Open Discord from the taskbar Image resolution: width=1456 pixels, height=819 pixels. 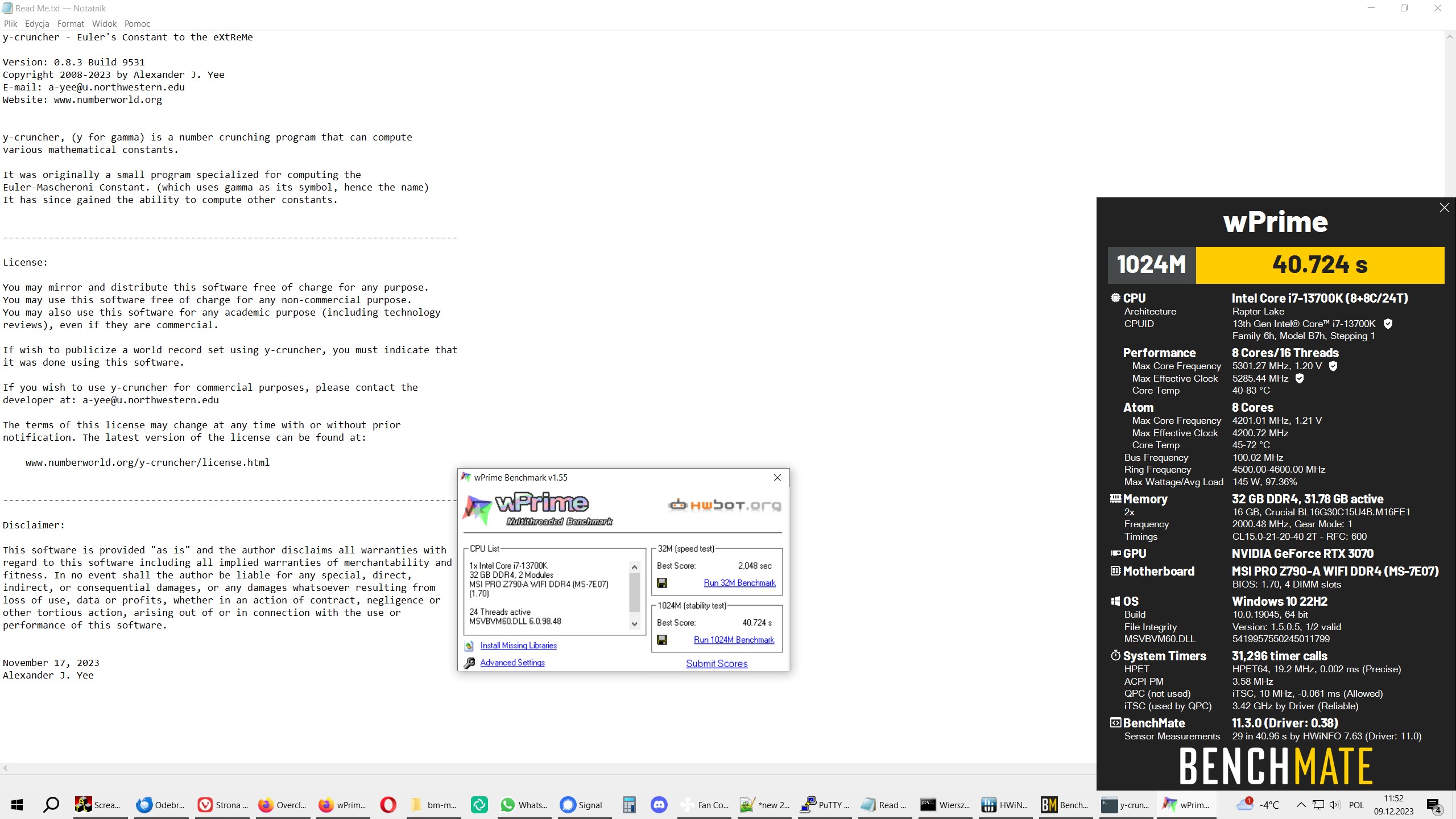point(659,805)
